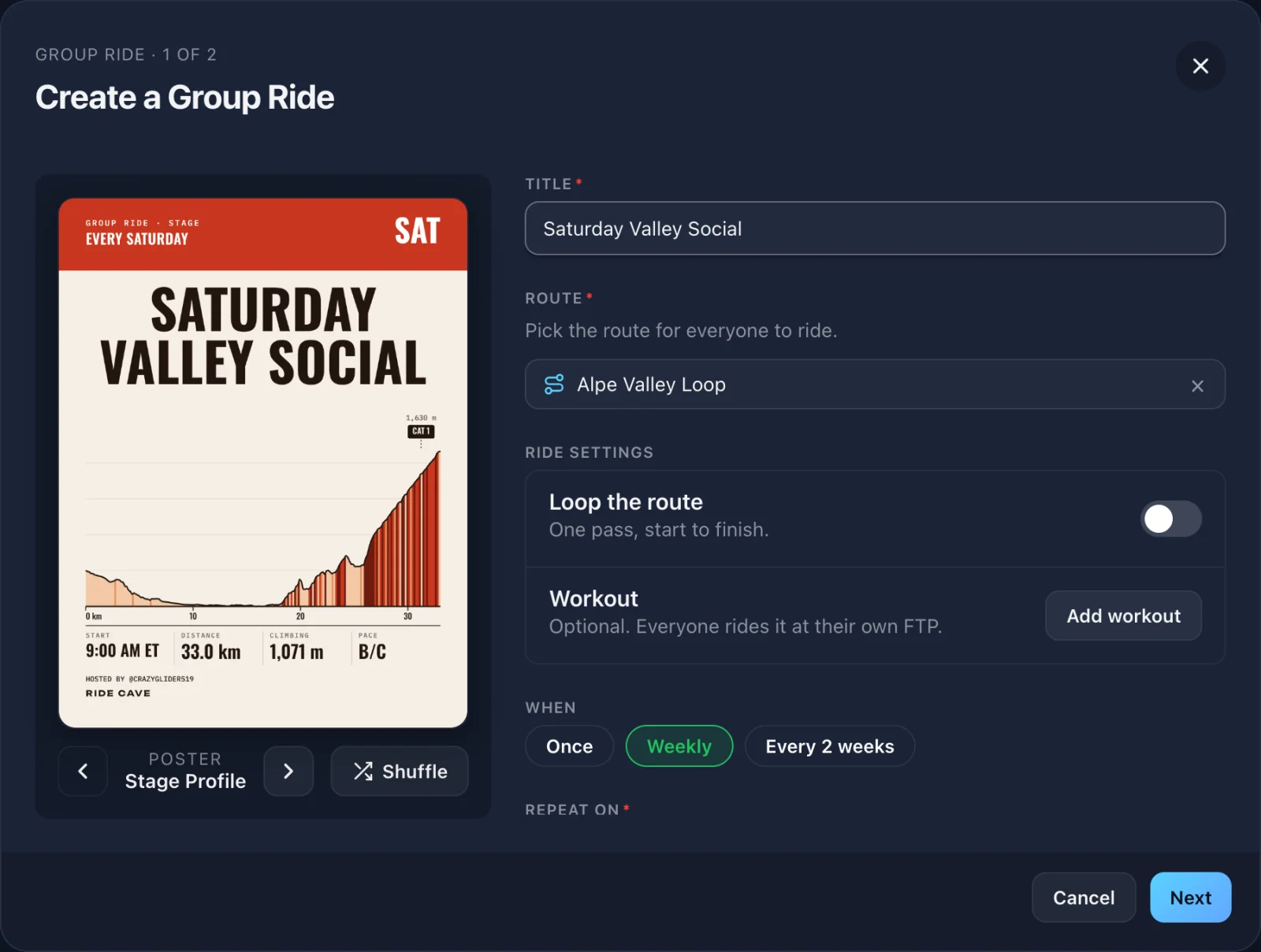Click the route icon beside Alpe Valley Loop

click(x=554, y=385)
